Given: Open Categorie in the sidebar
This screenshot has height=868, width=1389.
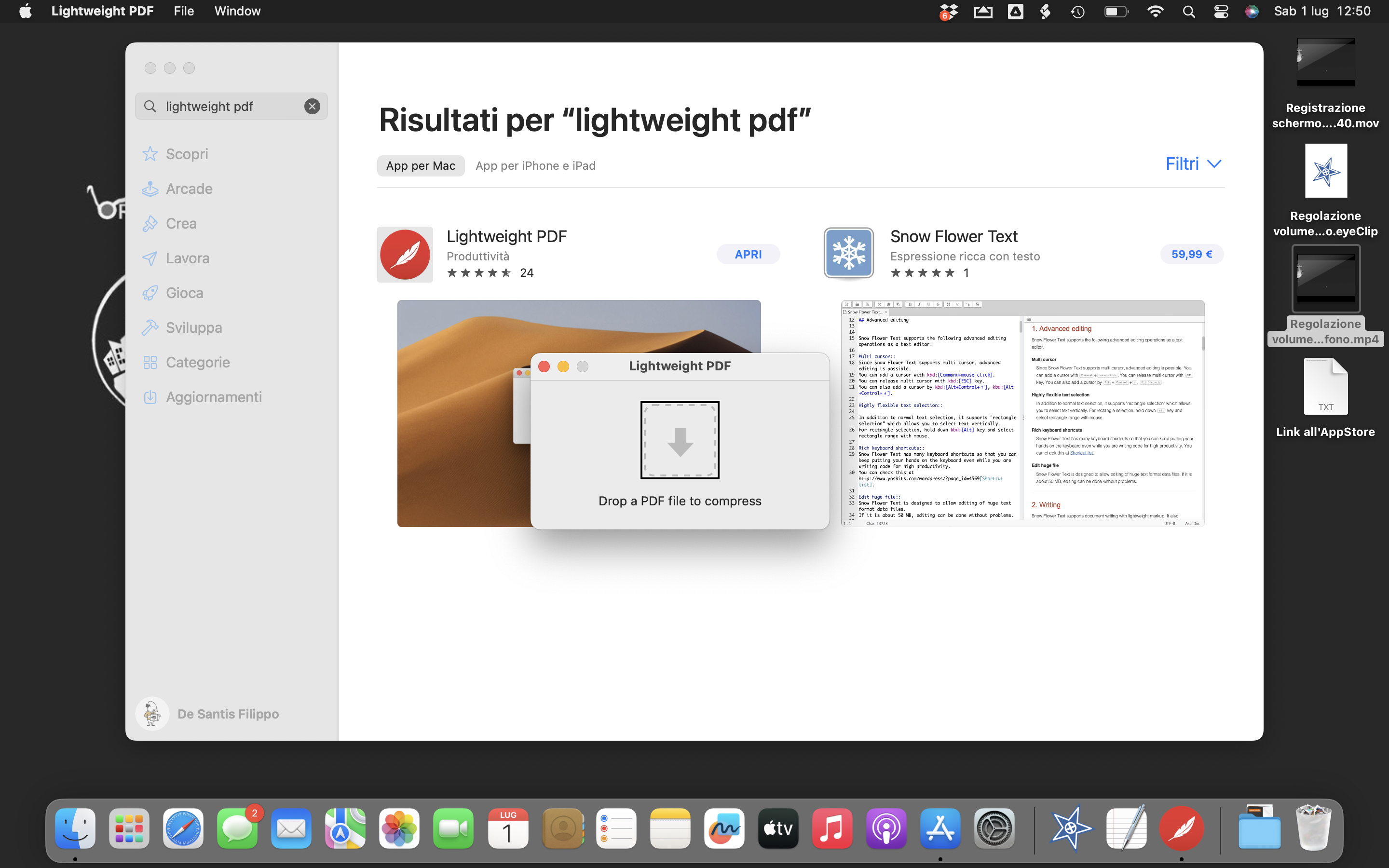Looking at the screenshot, I should pos(186,362).
